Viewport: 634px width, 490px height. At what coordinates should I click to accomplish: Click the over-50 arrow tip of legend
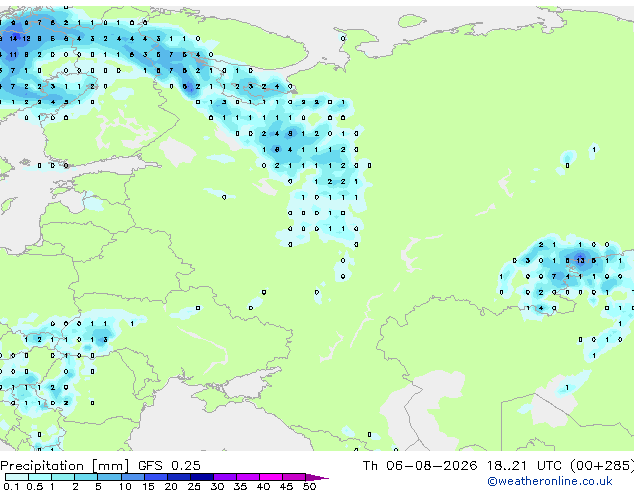coord(317,477)
